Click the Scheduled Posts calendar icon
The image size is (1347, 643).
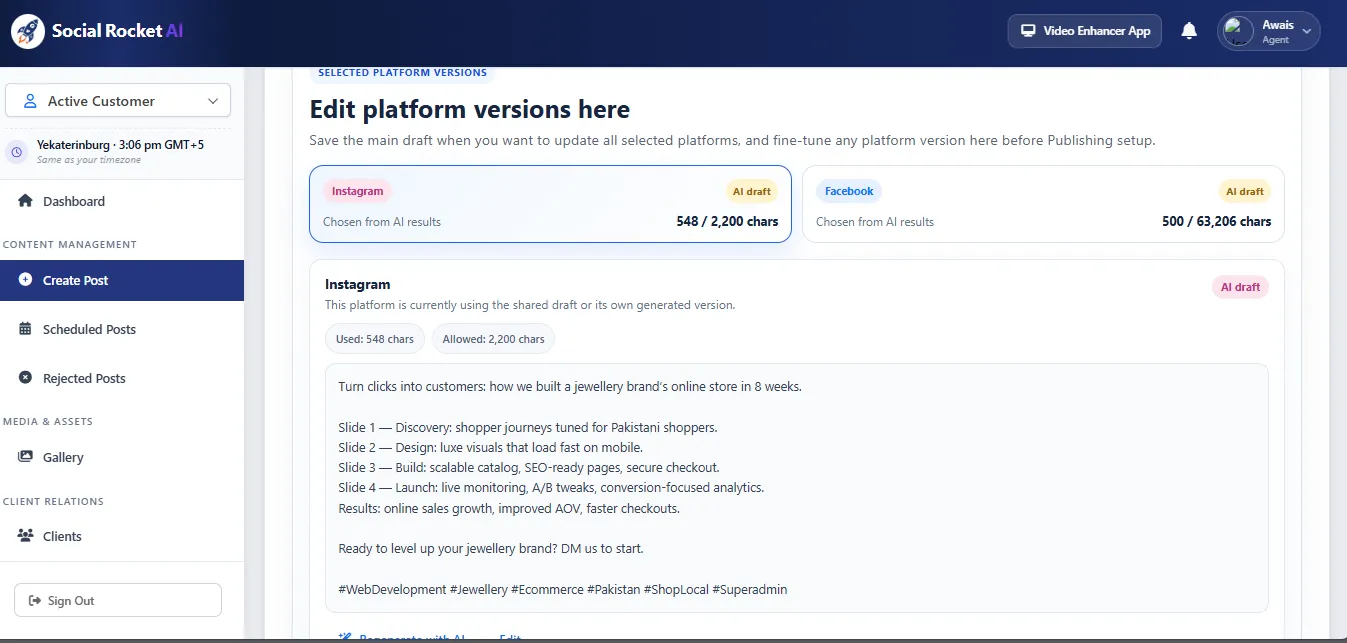pos(26,329)
